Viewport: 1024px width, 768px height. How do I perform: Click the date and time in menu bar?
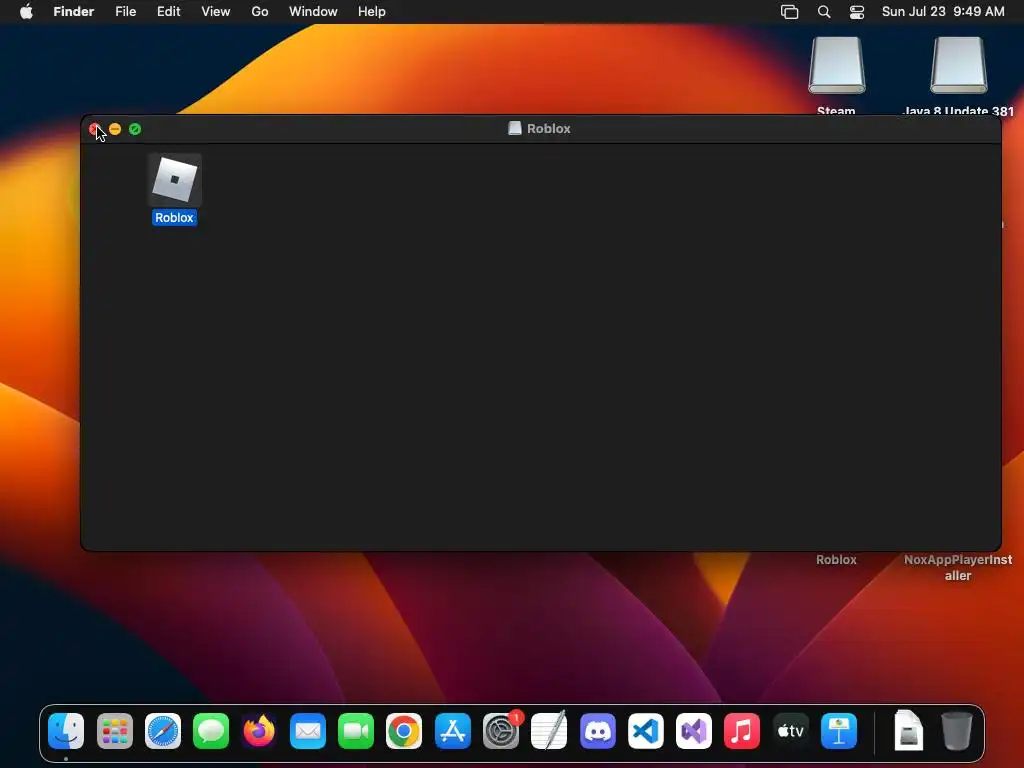[x=943, y=12]
